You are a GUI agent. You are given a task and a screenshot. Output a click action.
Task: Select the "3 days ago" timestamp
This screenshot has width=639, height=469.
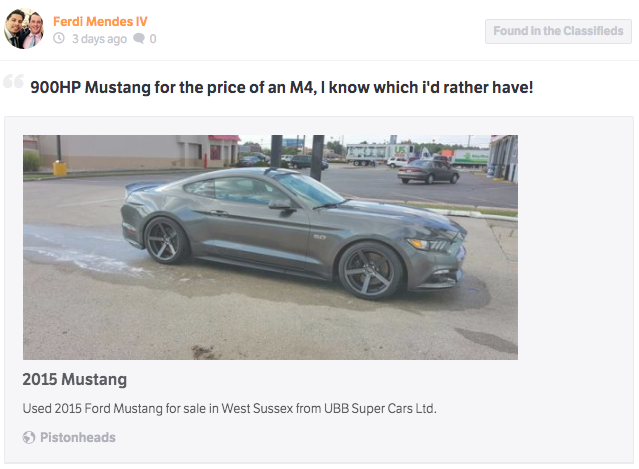(99, 39)
